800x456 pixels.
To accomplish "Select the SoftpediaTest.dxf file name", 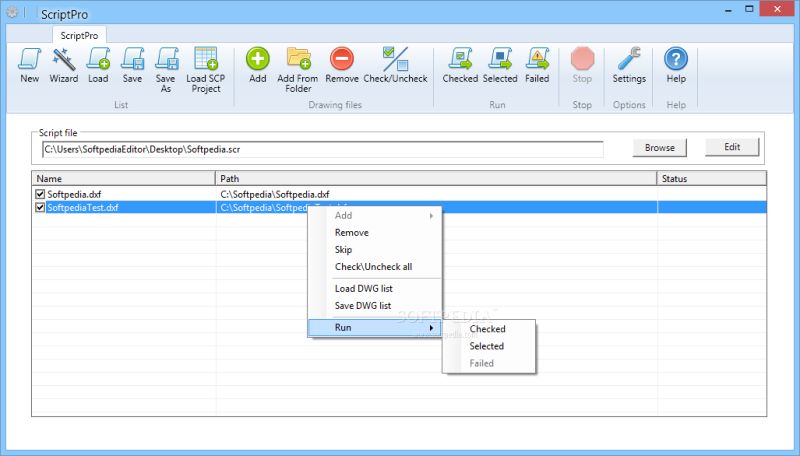I will pos(83,208).
